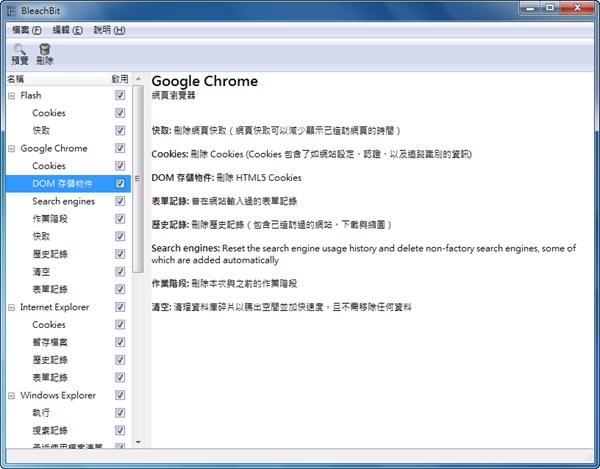Select the Internet Explorer tree item
Screen dimensions: 600x469
(54, 307)
